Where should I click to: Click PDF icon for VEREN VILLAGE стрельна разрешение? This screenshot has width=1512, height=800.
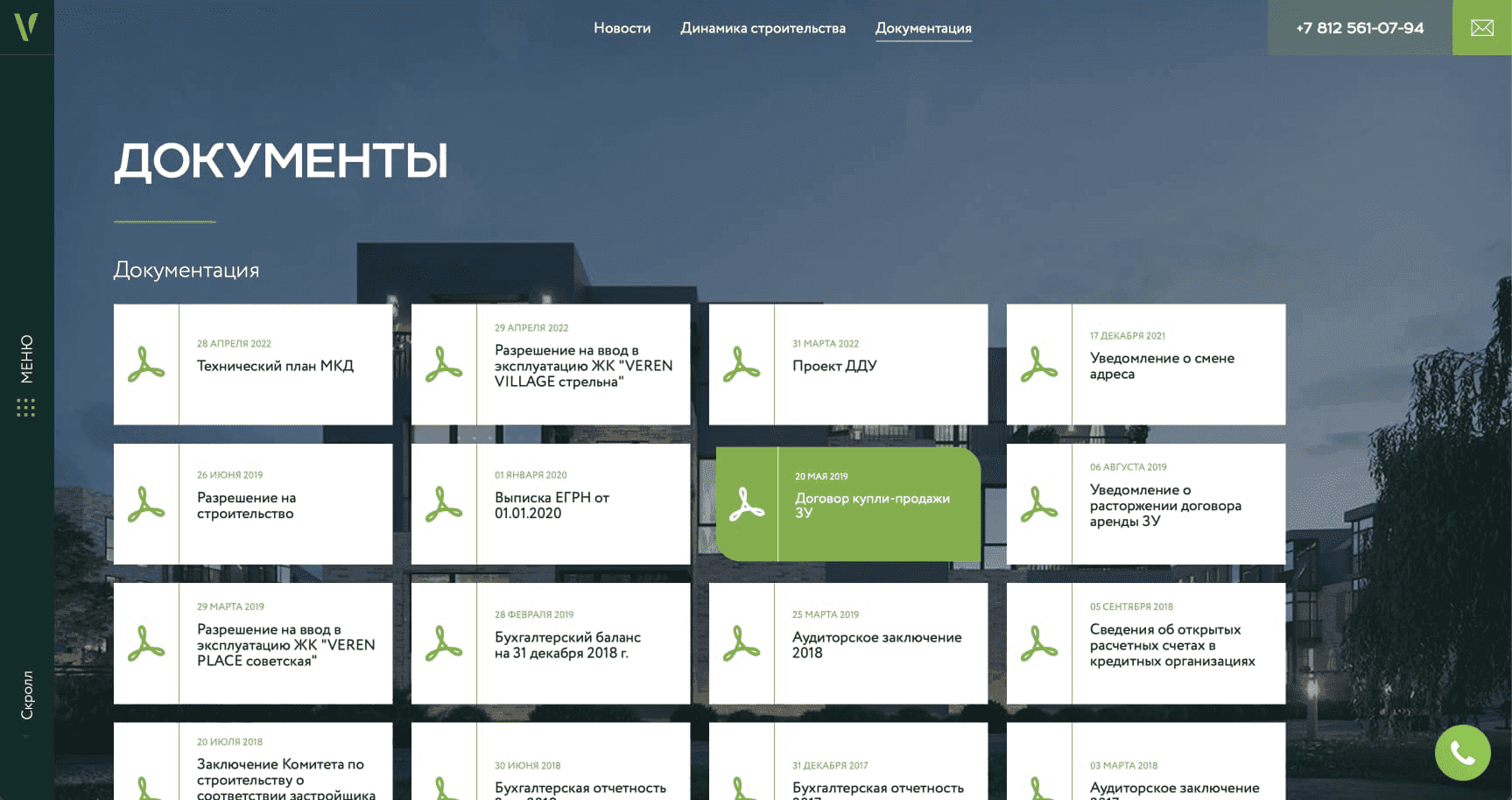coord(444,364)
